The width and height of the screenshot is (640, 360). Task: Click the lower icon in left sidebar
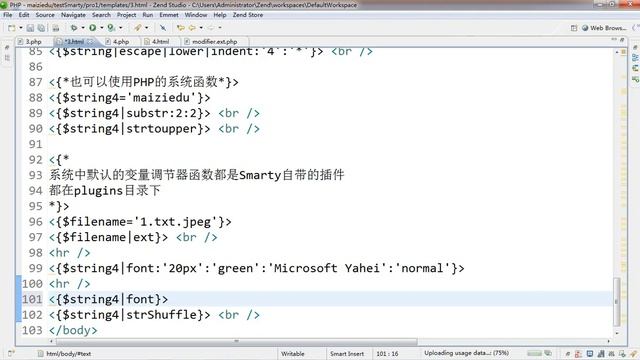(x=7, y=58)
